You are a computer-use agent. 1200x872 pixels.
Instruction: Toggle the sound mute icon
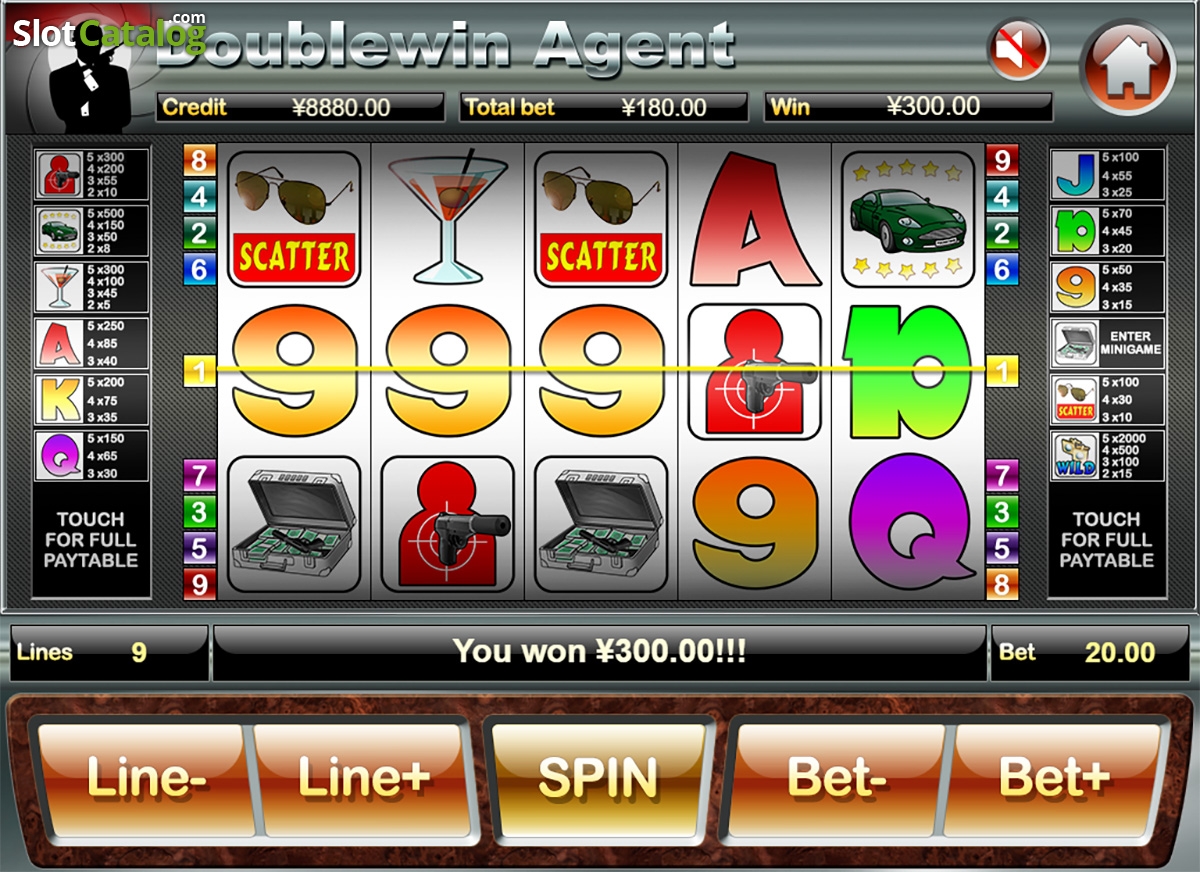(x=1018, y=50)
